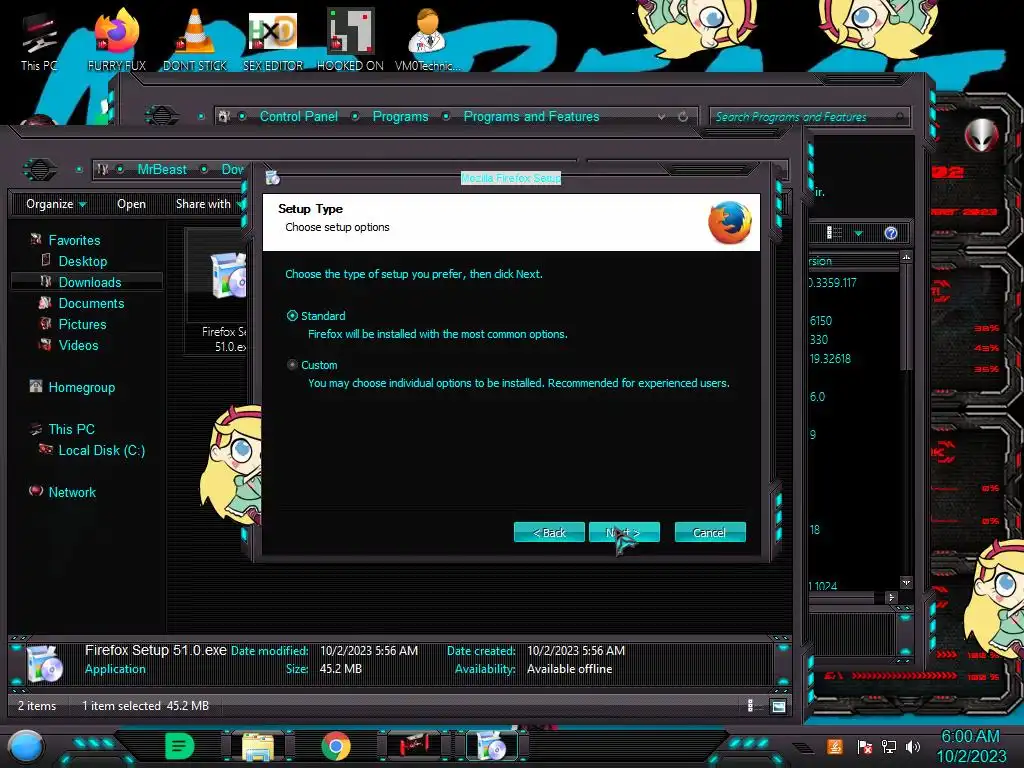
Task: Click Next to continue Firefox setup
Action: [x=624, y=532]
